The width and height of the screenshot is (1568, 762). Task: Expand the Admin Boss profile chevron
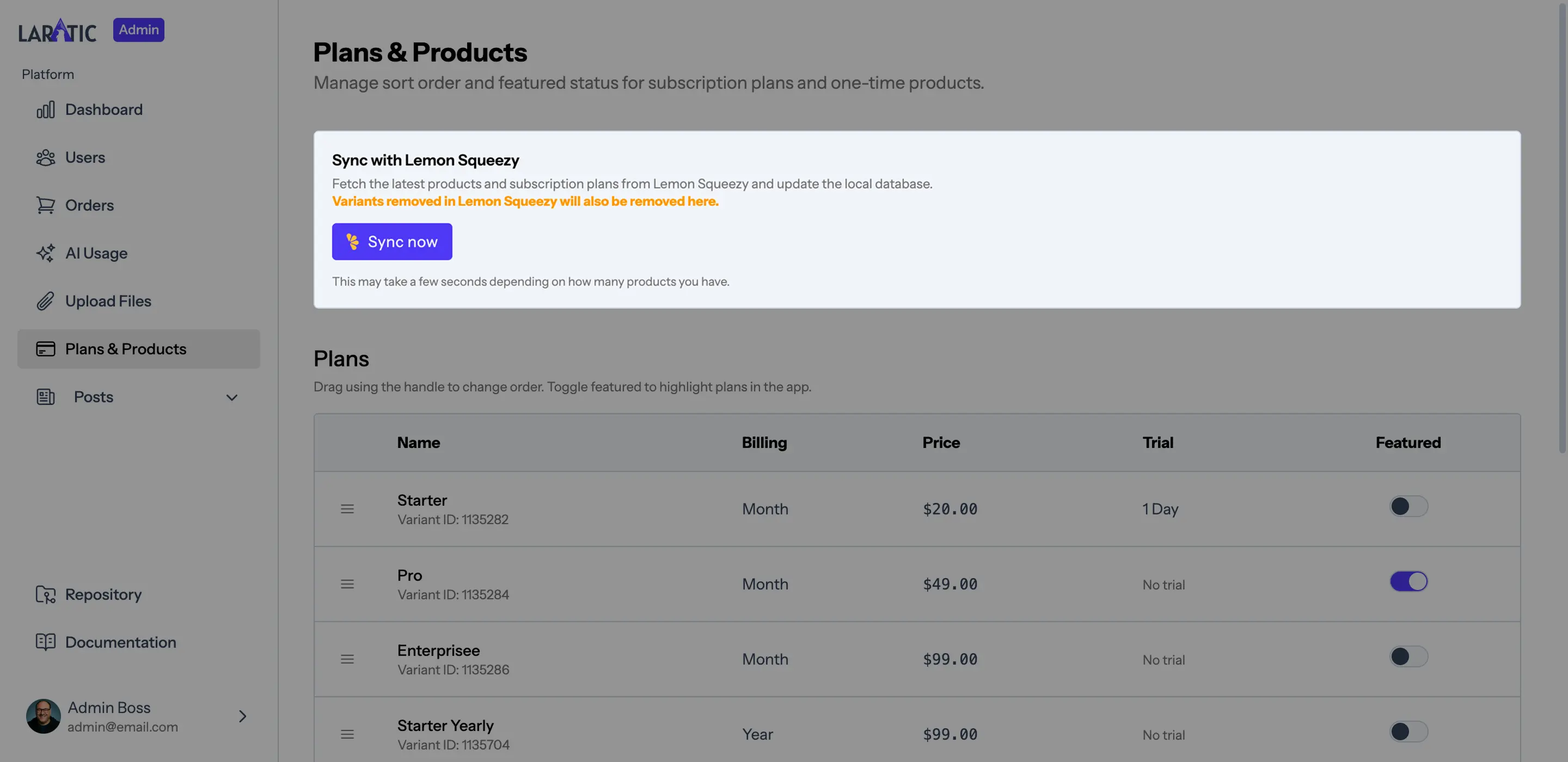[x=242, y=716]
